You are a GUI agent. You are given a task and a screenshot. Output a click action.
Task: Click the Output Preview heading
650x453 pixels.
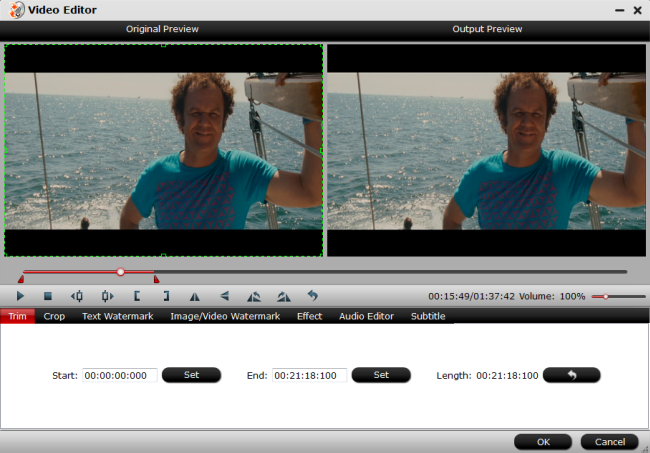click(x=487, y=29)
